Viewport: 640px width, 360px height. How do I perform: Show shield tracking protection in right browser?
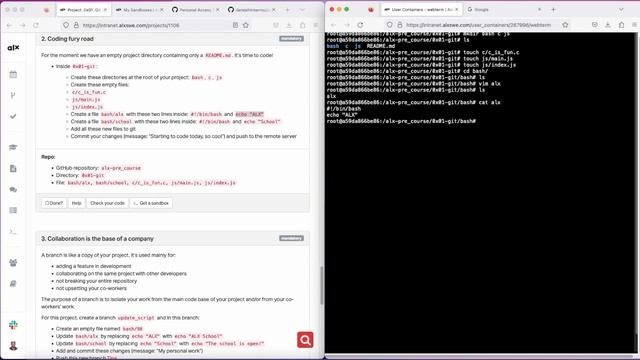(x=389, y=25)
